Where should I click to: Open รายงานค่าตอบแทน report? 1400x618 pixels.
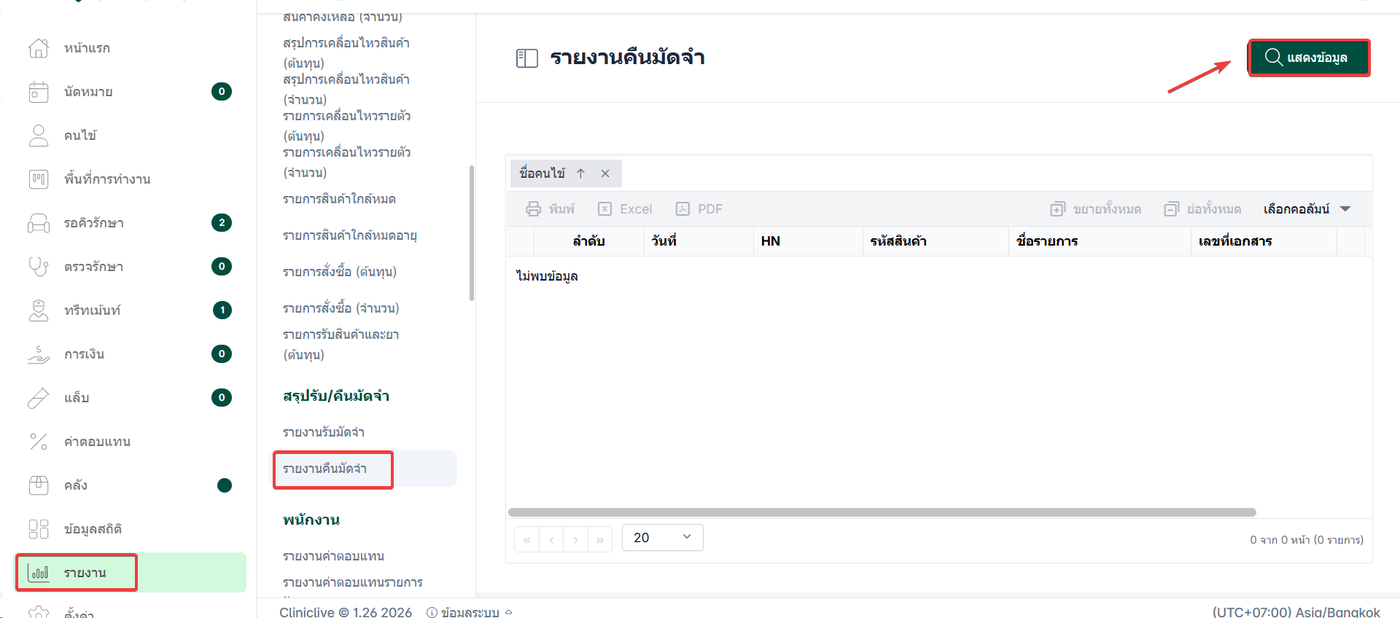pos(334,556)
